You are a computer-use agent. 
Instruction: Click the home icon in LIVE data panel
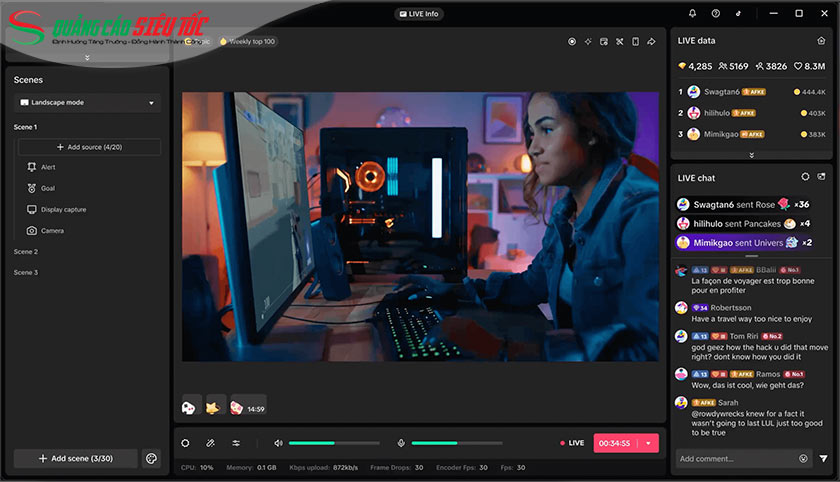[x=821, y=41]
